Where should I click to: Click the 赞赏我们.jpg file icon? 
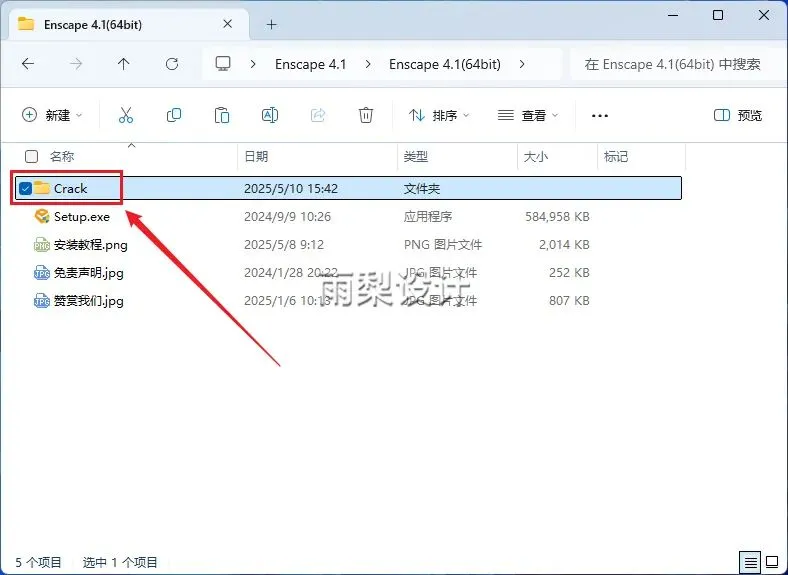[42, 301]
